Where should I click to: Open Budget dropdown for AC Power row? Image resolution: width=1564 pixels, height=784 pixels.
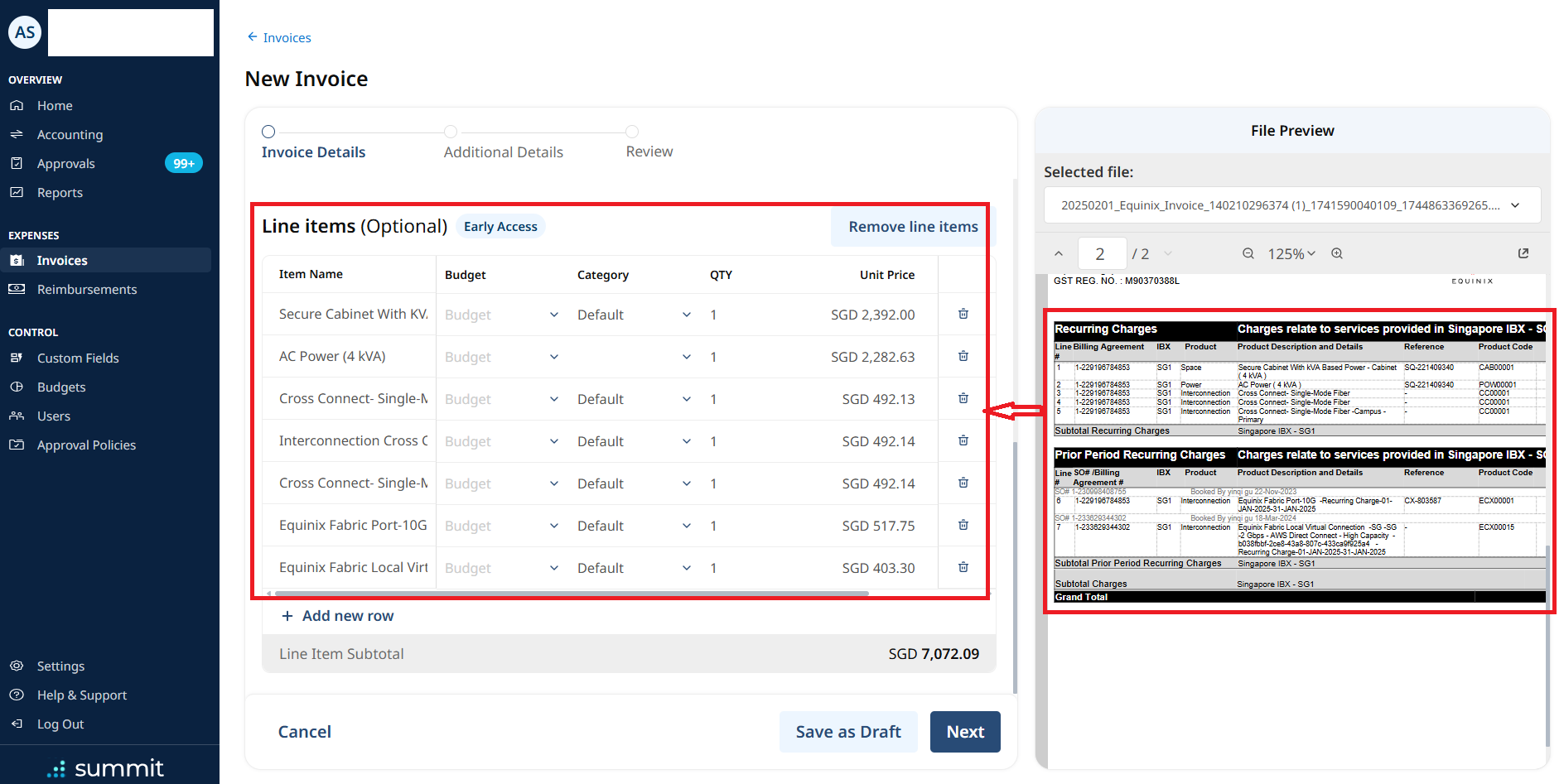502,357
